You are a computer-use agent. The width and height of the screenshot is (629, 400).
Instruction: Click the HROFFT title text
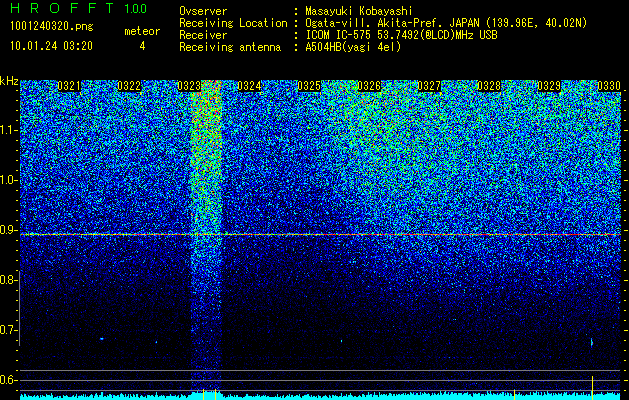point(63,8)
